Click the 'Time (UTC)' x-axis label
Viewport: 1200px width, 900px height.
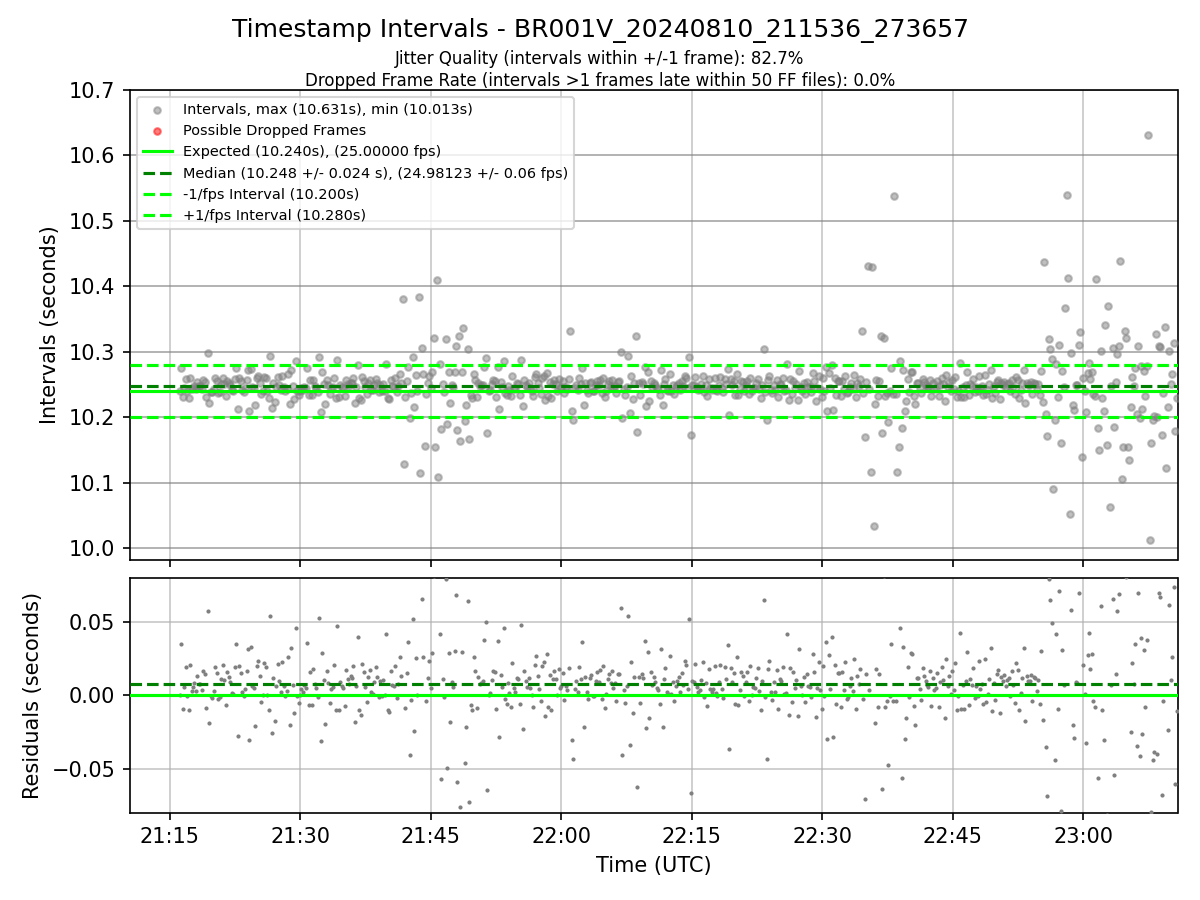click(x=653, y=865)
